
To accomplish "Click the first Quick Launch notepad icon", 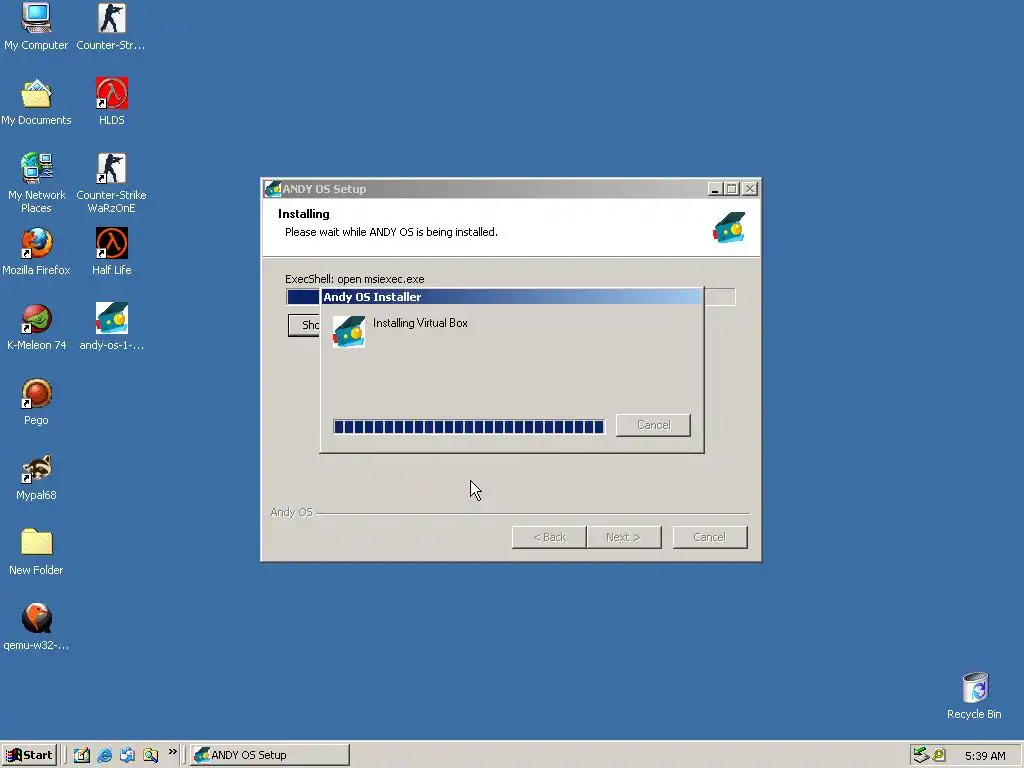I will [82, 755].
